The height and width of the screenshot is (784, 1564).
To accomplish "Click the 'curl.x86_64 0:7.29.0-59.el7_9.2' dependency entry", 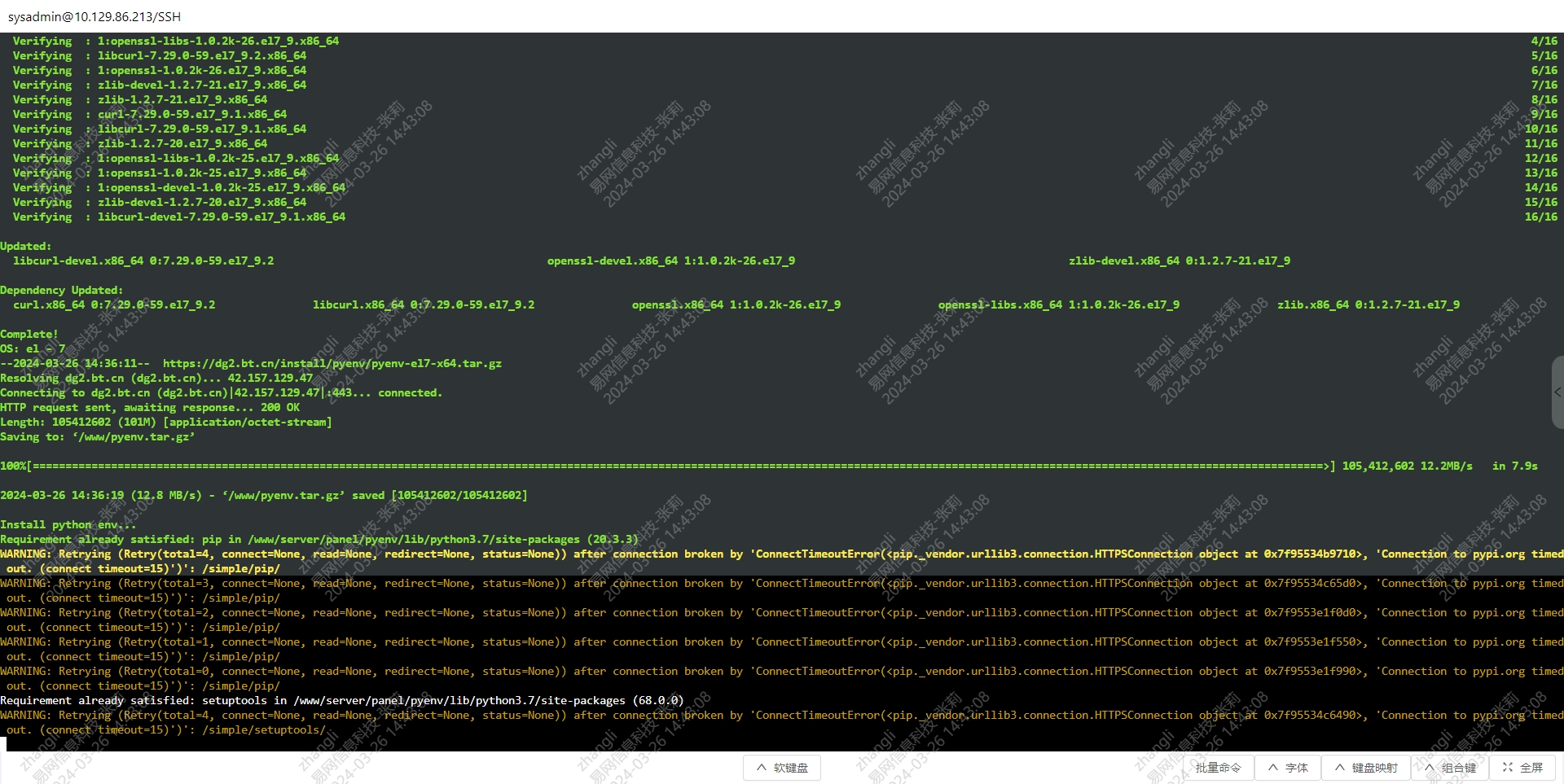I will pyautogui.click(x=114, y=304).
